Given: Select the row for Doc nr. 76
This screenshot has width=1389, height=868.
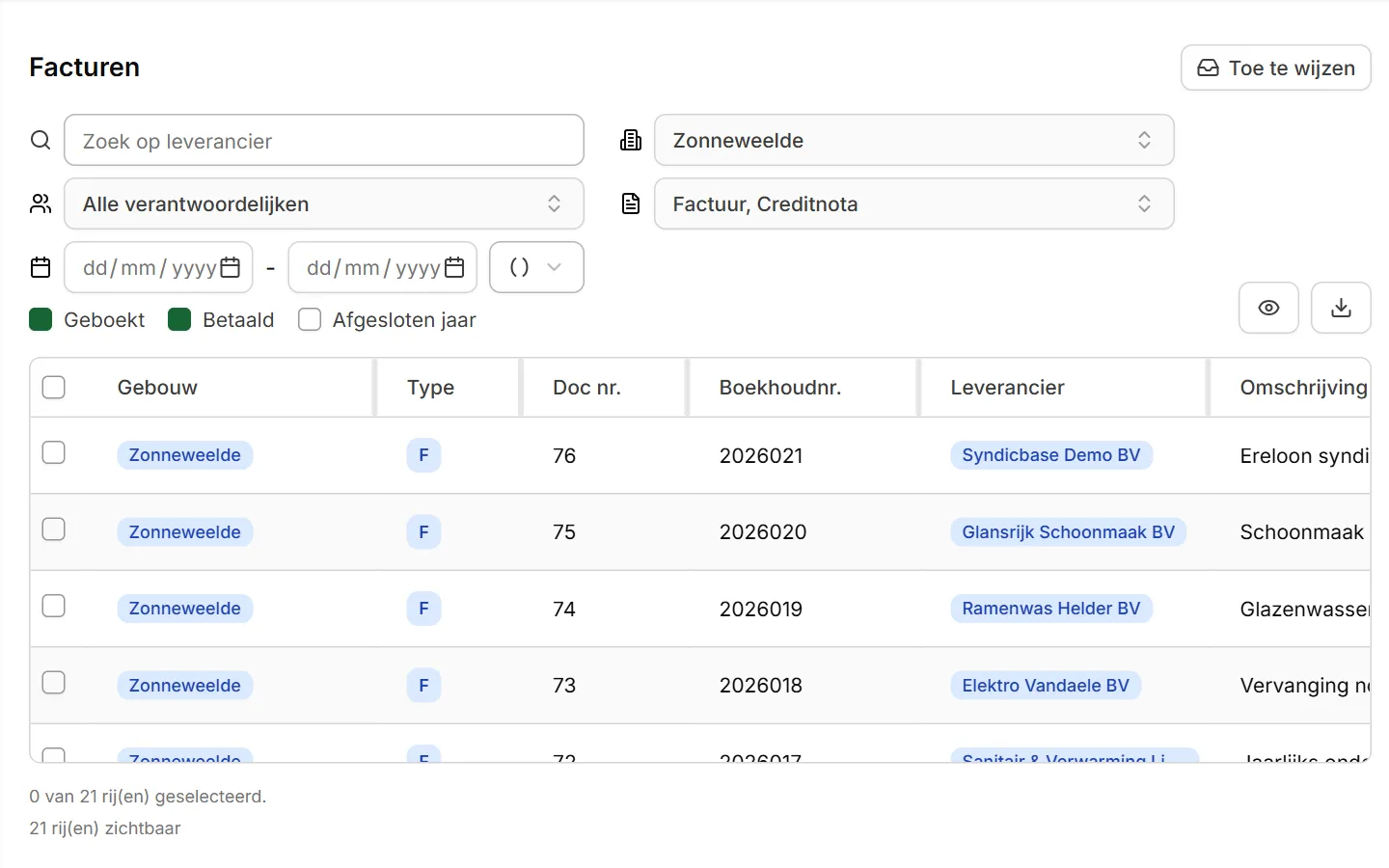Looking at the screenshot, I should pyautogui.click(x=54, y=452).
